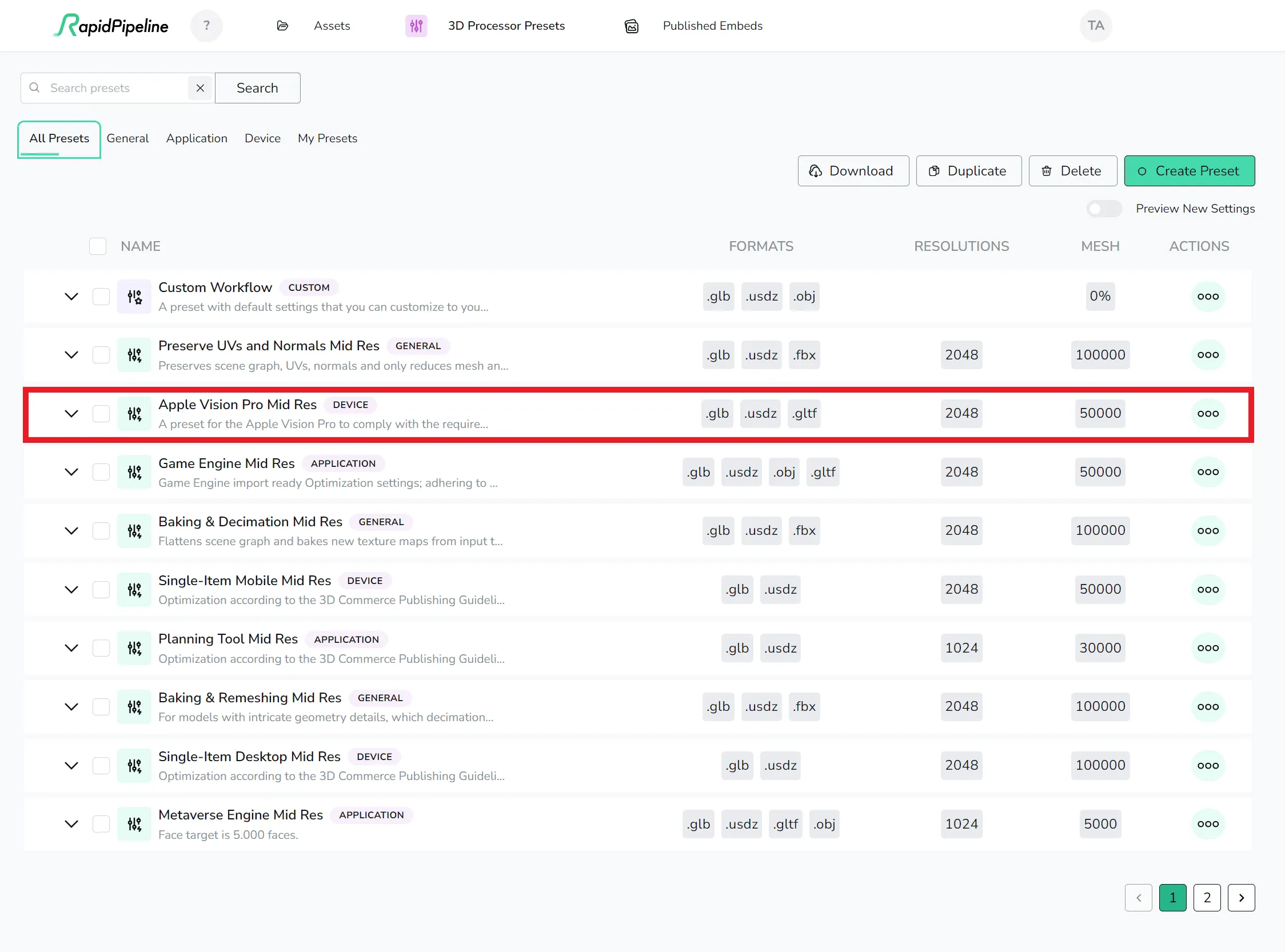Select the Device tab
Viewport: 1285px width, 952px height.
(x=262, y=138)
